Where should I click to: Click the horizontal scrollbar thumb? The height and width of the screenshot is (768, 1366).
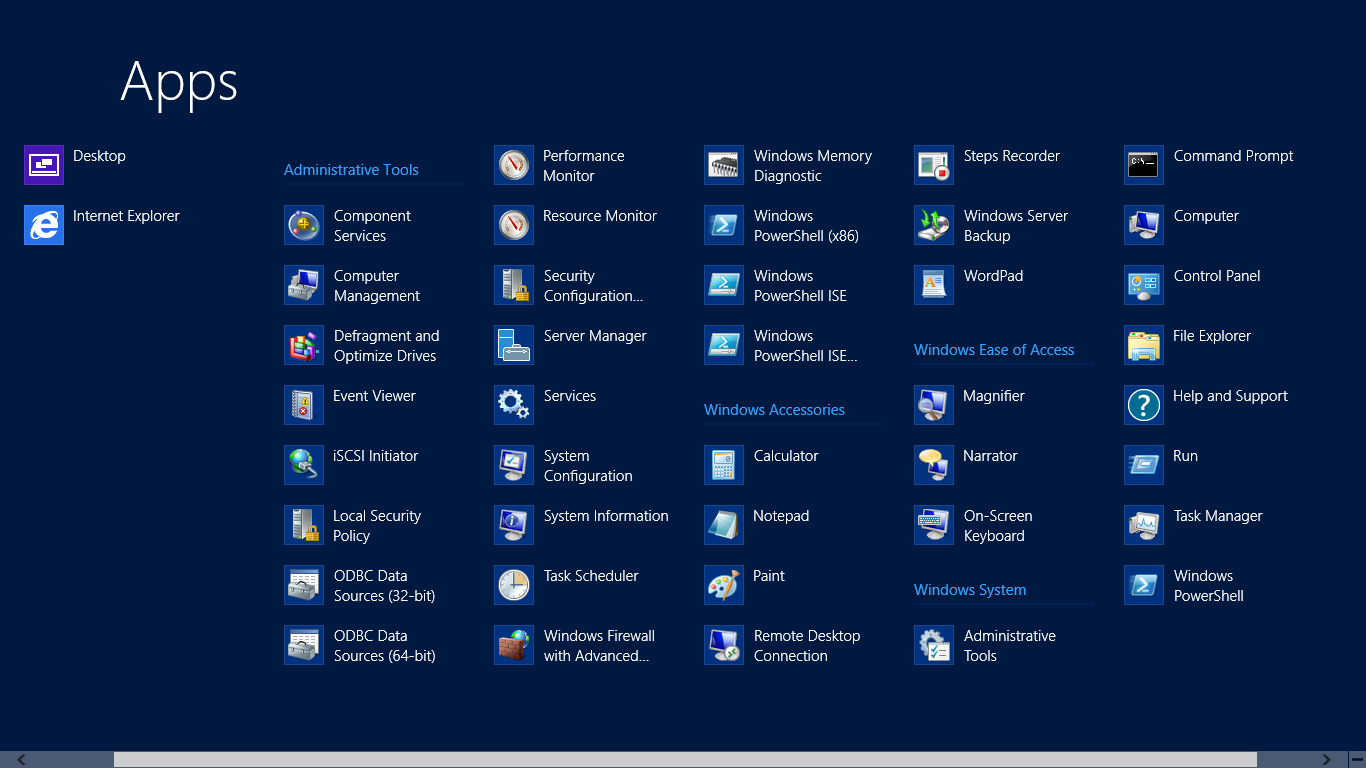tap(685, 760)
